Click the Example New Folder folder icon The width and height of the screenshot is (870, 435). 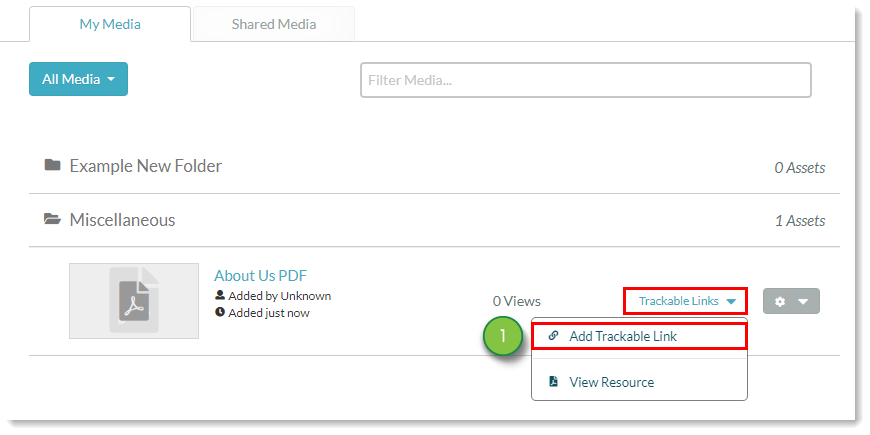click(52, 165)
